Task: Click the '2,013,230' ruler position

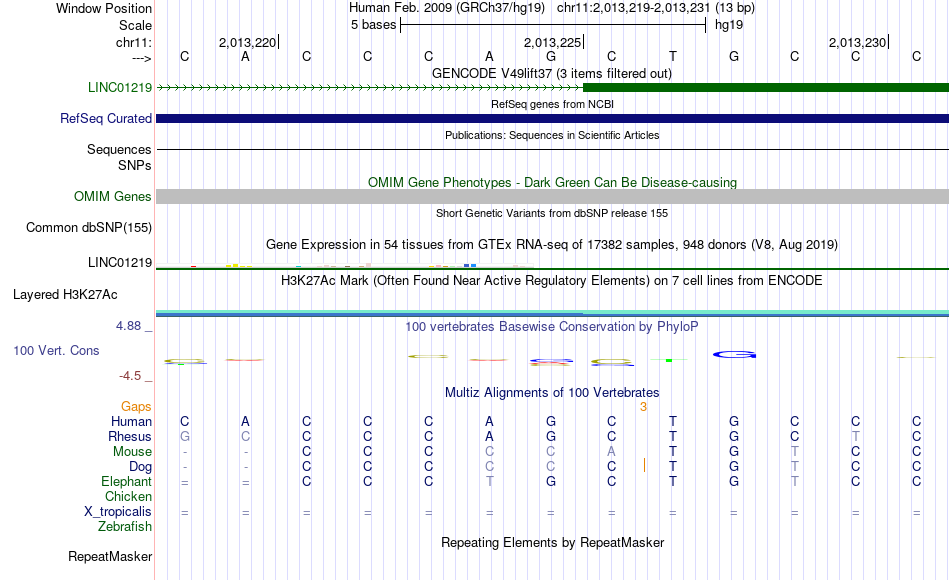Action: tap(857, 42)
